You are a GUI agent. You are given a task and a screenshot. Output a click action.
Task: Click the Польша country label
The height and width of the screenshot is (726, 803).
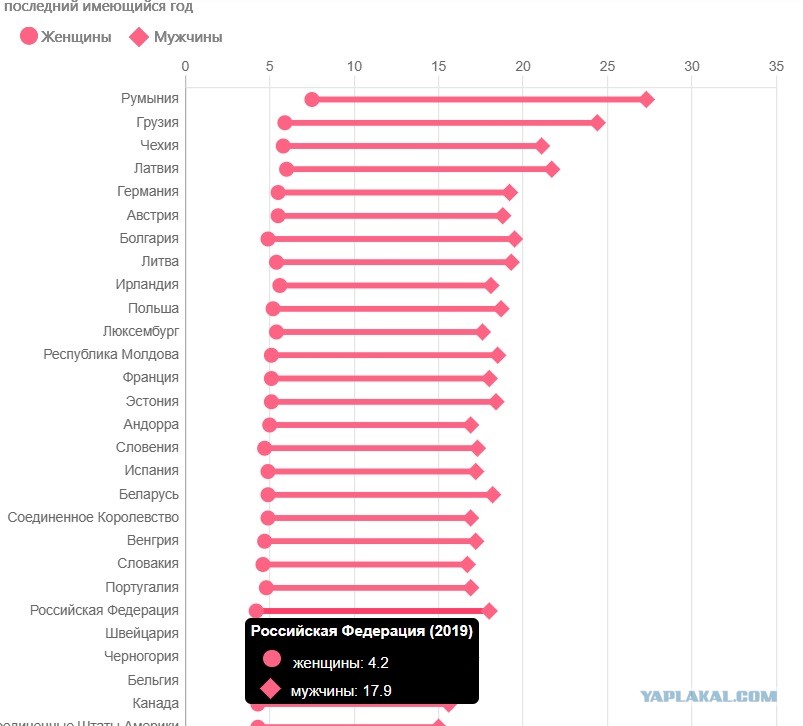click(x=153, y=308)
